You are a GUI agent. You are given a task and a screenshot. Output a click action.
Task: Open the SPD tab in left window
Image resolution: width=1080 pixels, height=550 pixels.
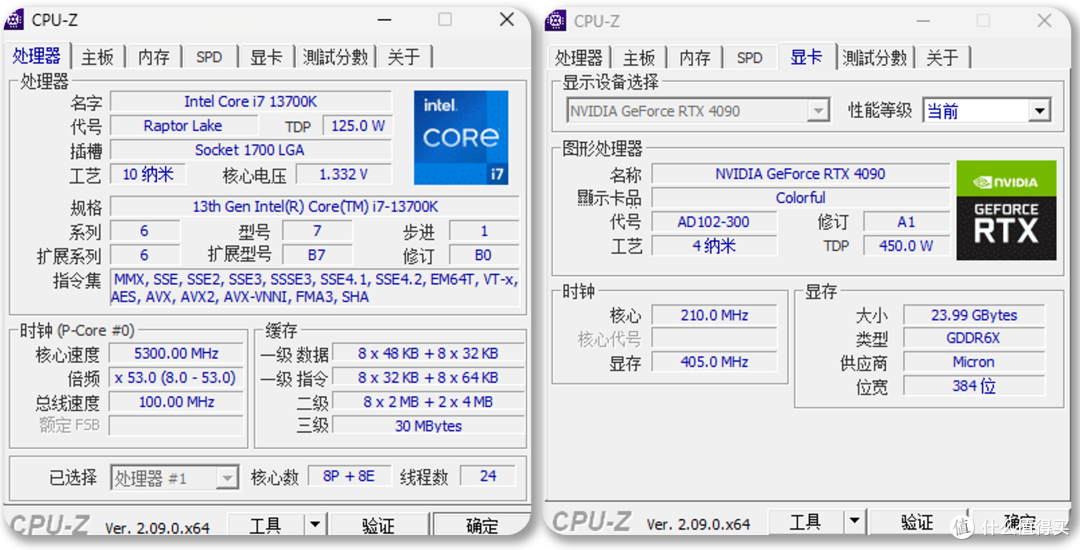(x=209, y=57)
